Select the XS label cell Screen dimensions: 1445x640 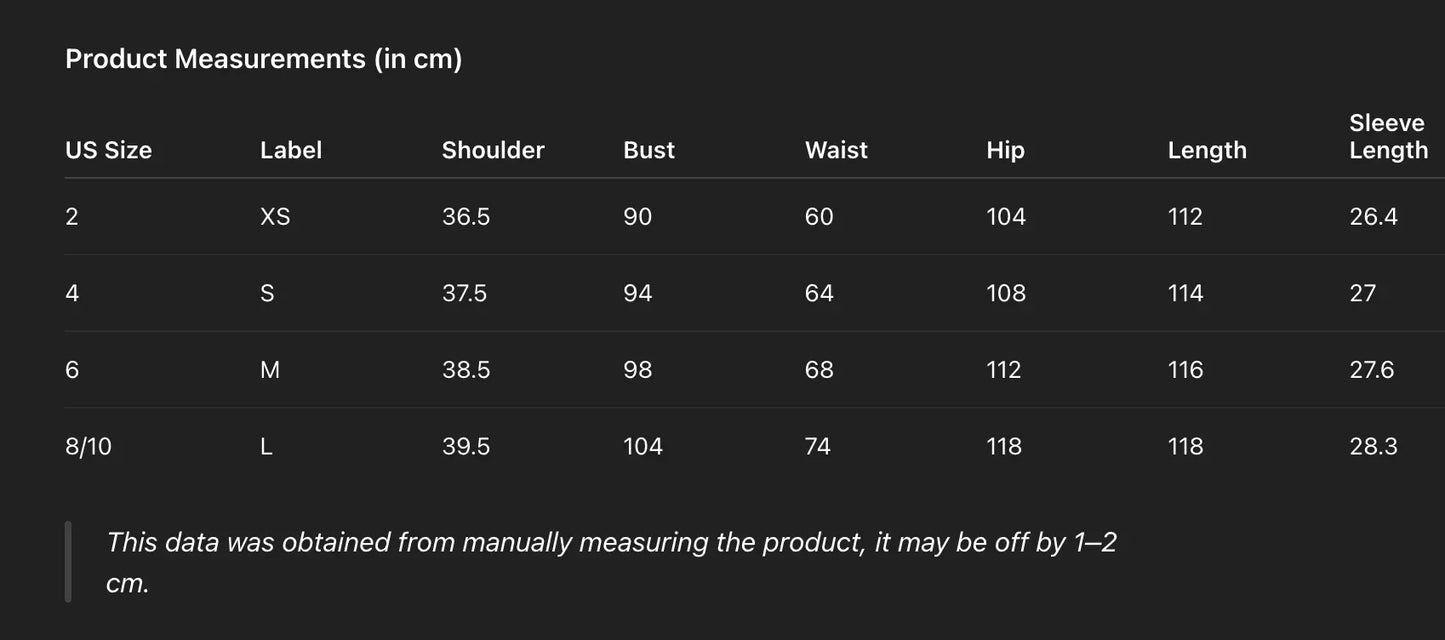(275, 217)
